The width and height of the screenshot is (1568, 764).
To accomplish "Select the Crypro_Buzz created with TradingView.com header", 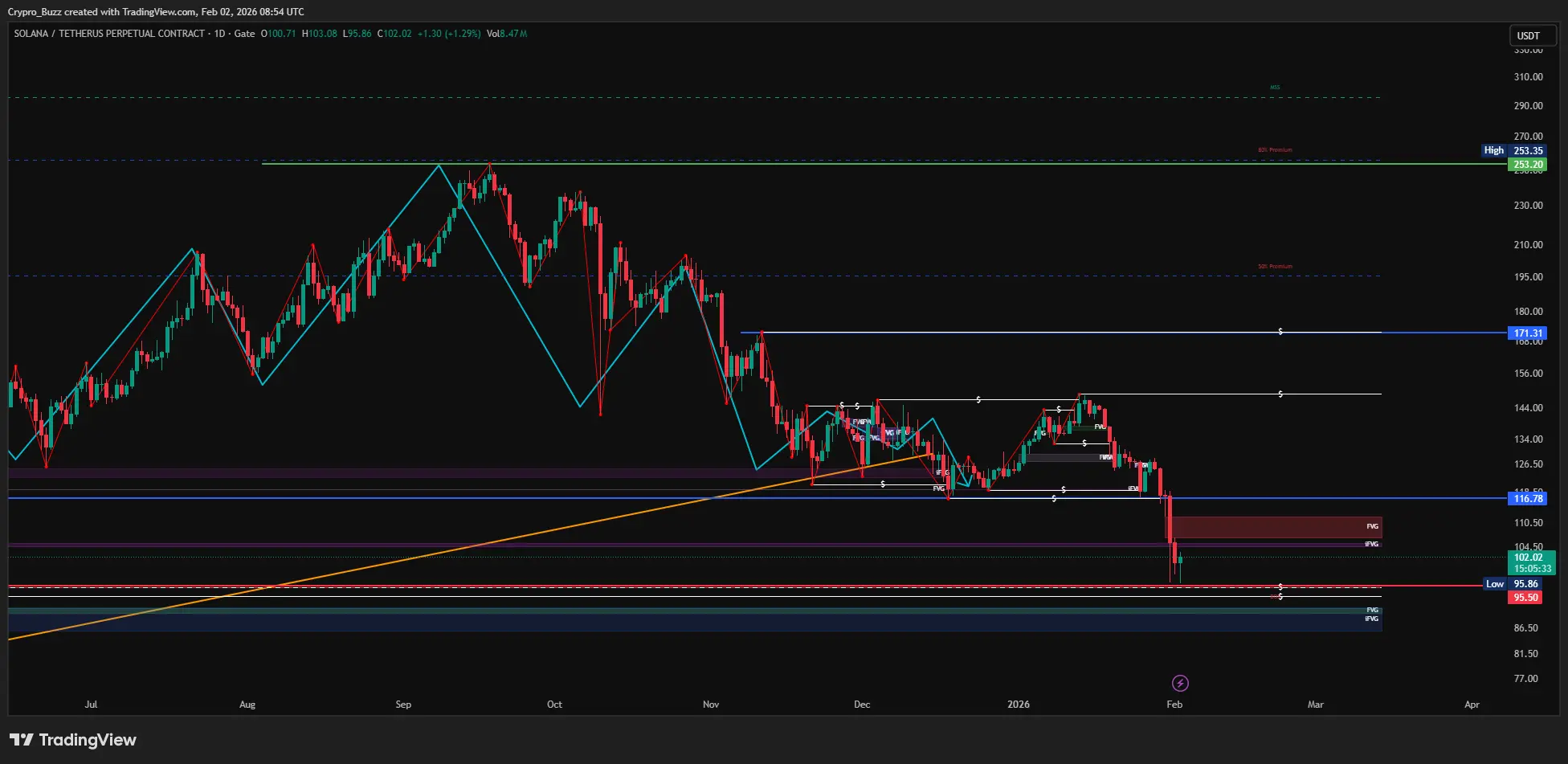I will [x=156, y=12].
